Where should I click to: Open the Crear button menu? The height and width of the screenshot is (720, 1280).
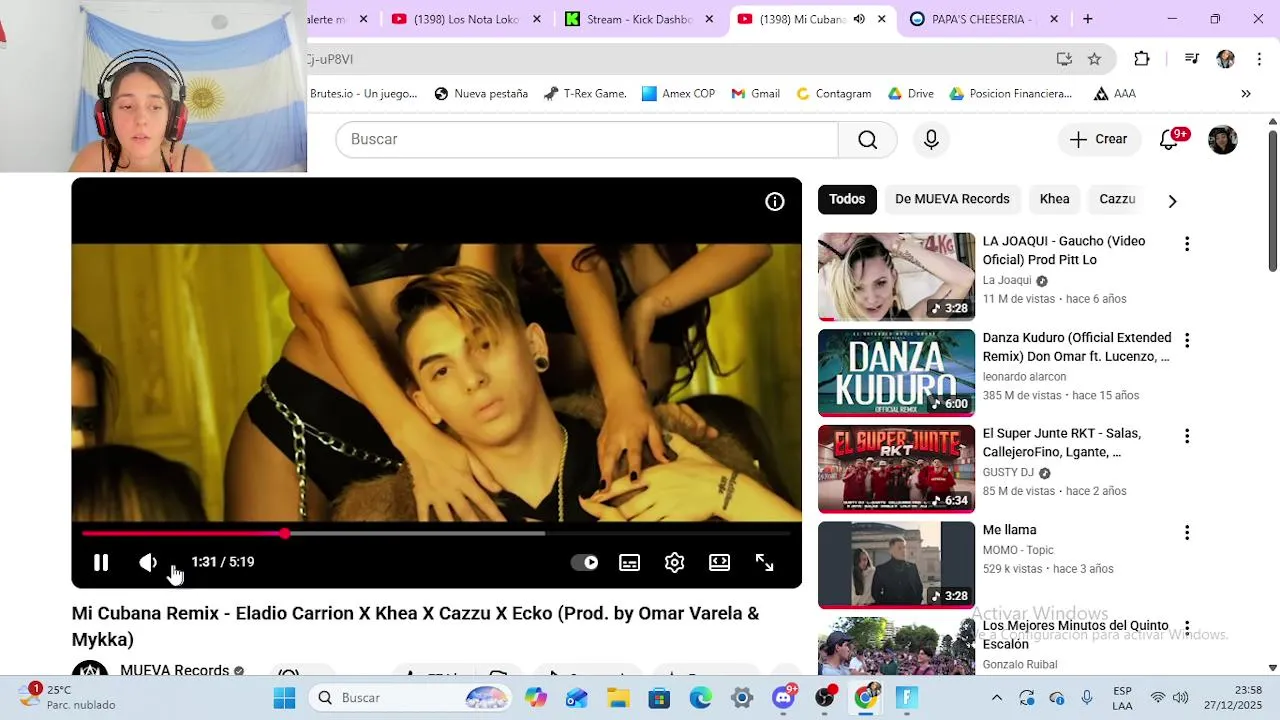tap(1099, 139)
